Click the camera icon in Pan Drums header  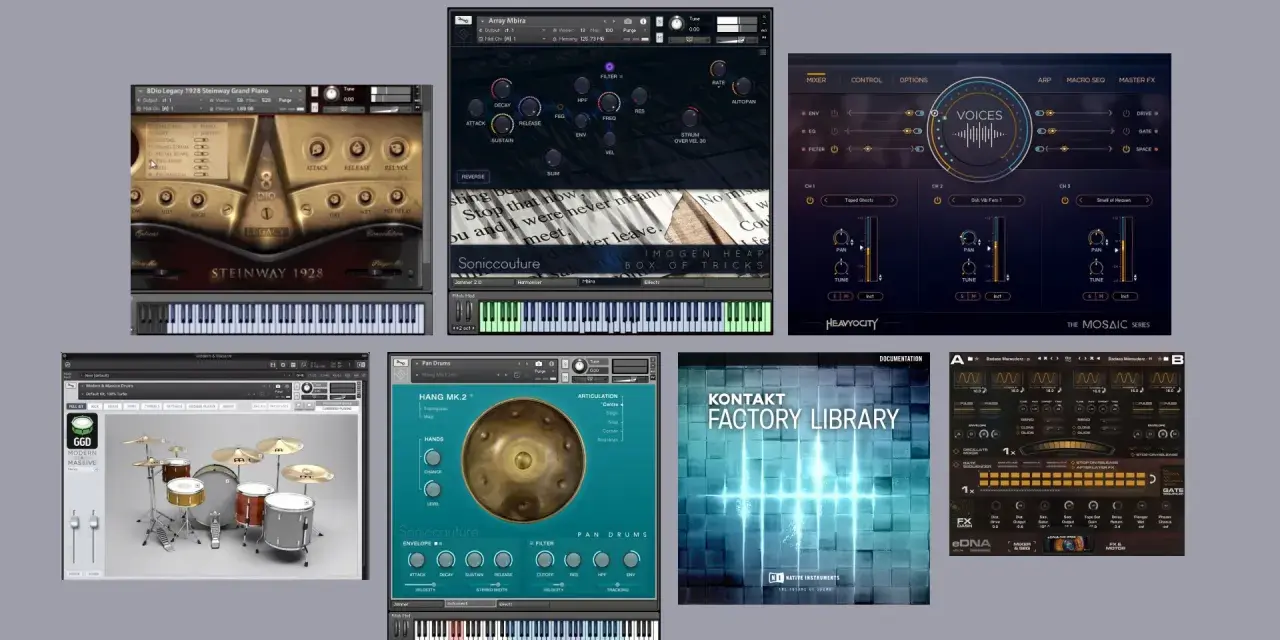(539, 363)
